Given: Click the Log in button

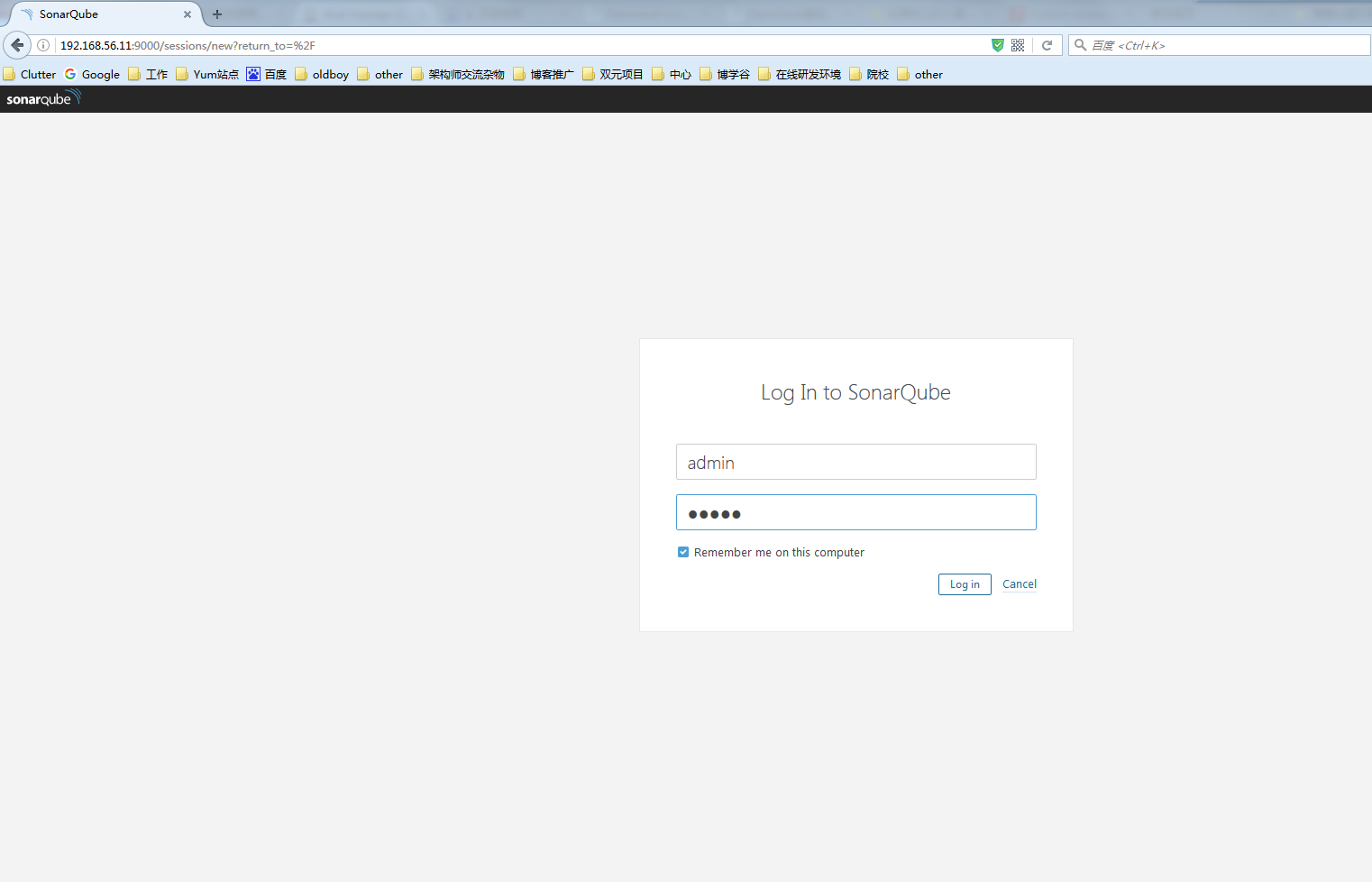Looking at the screenshot, I should point(965,584).
